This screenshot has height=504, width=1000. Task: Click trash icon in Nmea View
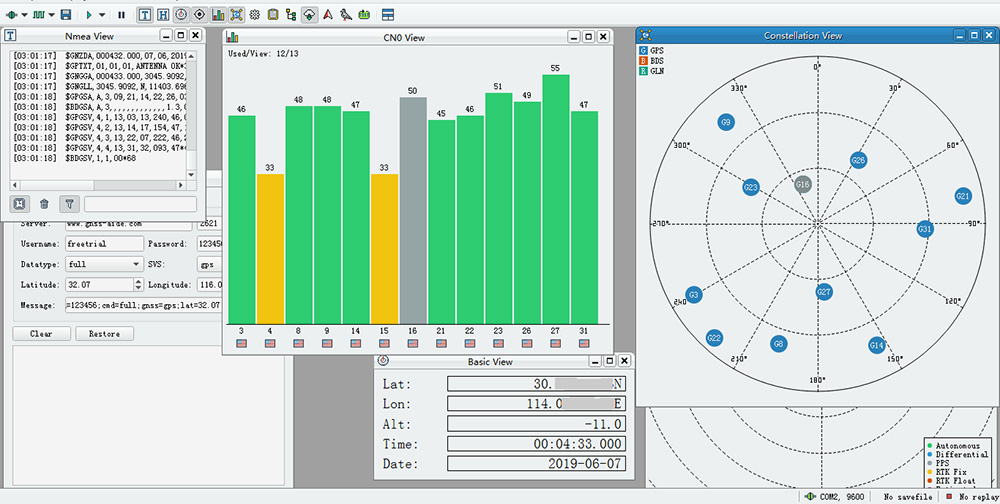pos(44,204)
